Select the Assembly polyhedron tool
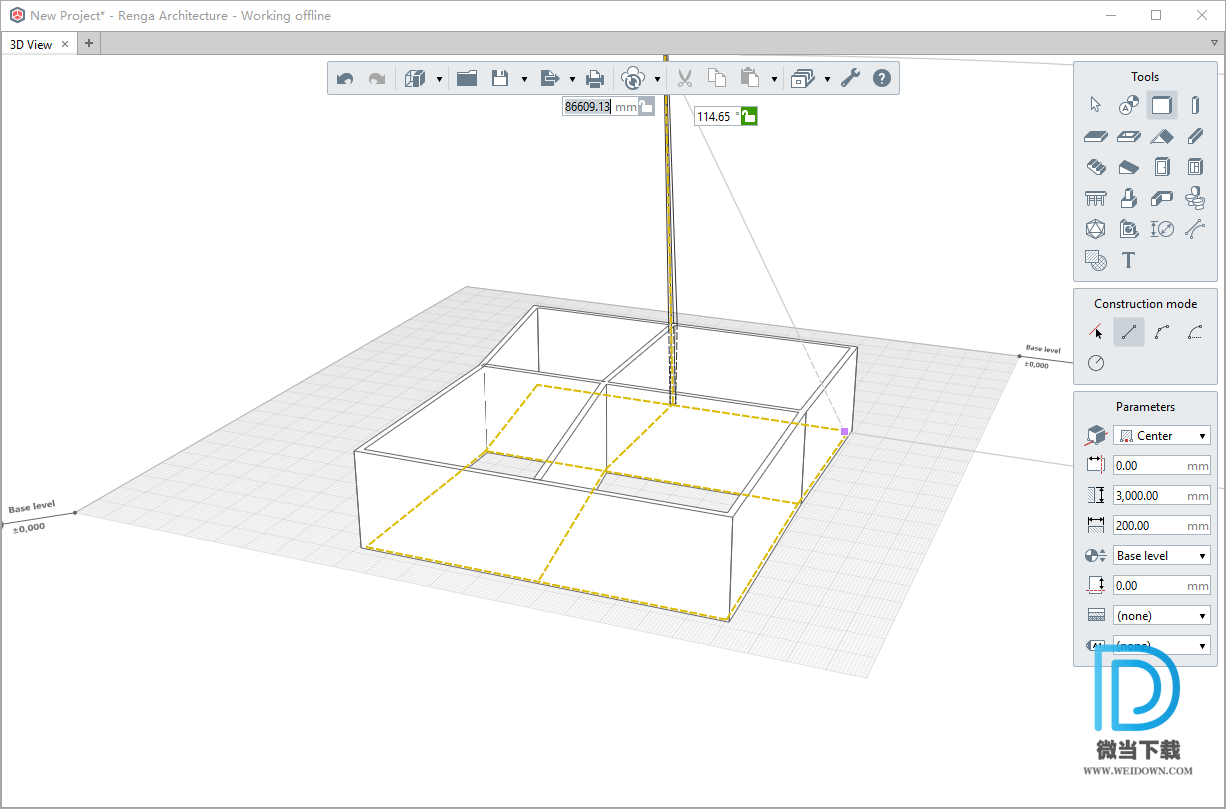 pyautogui.click(x=1095, y=229)
